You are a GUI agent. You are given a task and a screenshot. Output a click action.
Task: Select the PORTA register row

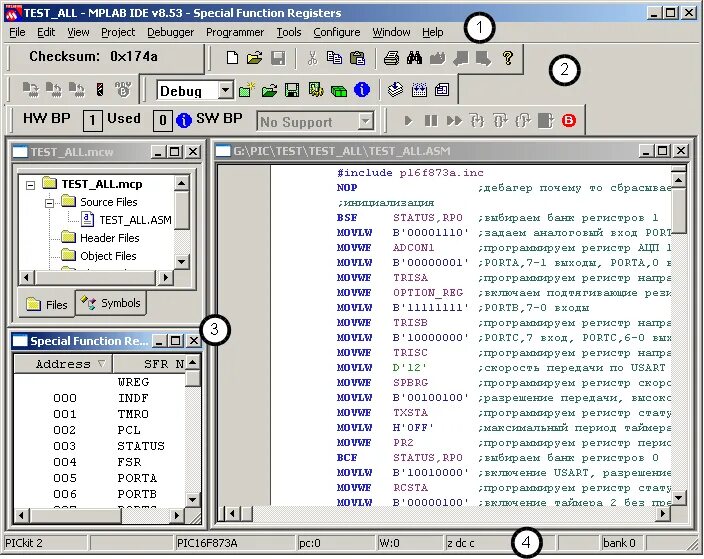tap(99, 478)
